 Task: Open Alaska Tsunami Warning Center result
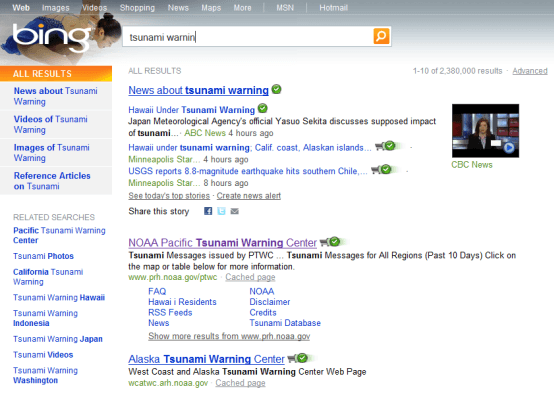[x=206, y=359]
